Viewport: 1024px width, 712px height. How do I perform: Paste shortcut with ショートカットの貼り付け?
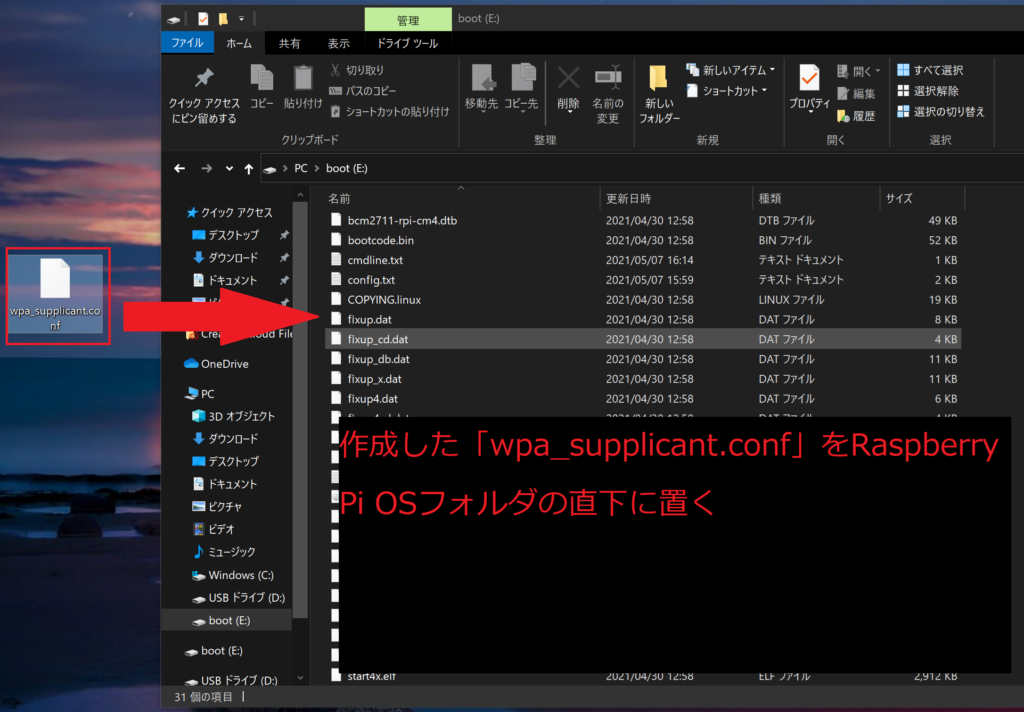(389, 112)
